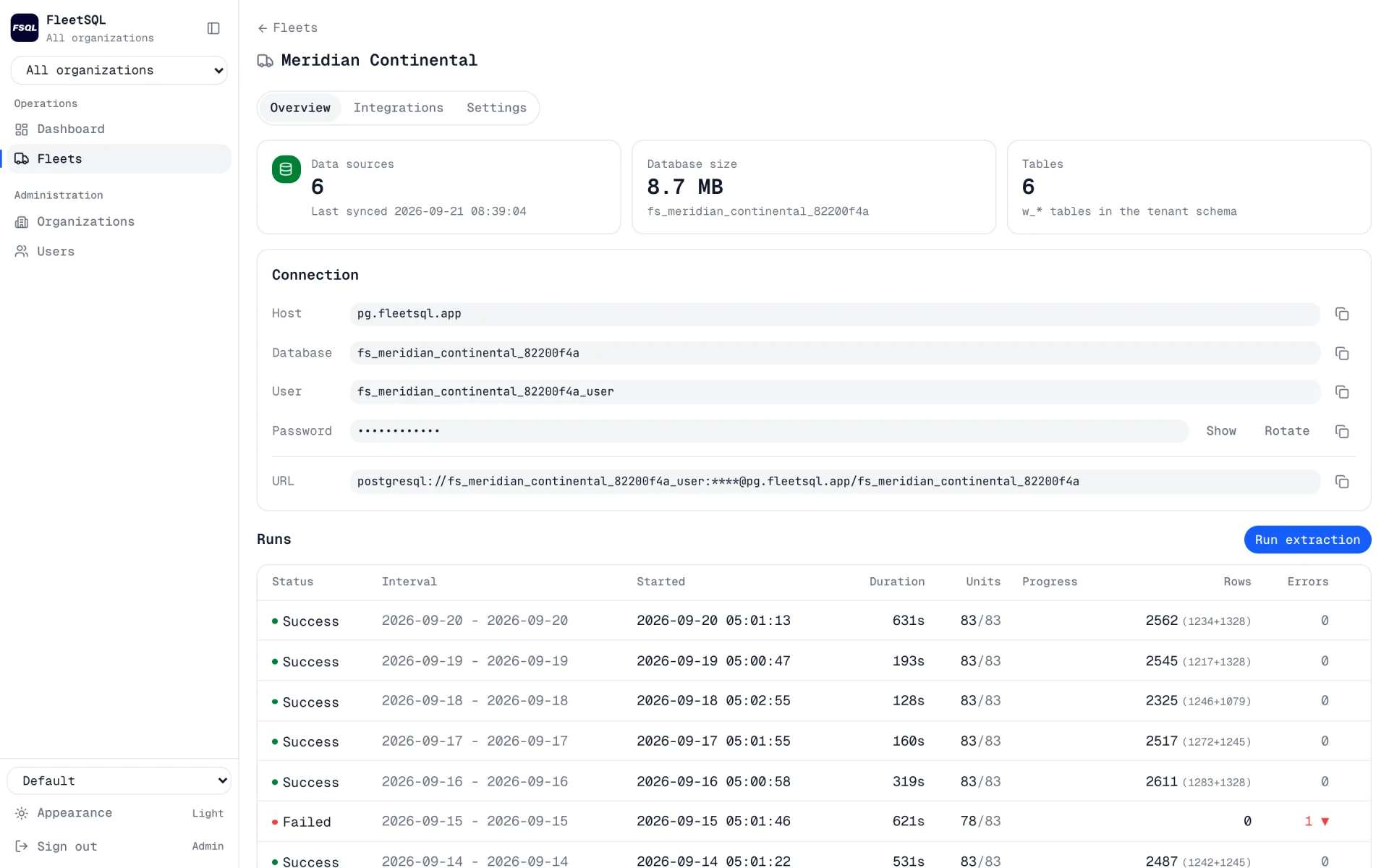Open Users in the sidebar
This screenshot has height=868, width=1389.
pyautogui.click(x=119, y=252)
